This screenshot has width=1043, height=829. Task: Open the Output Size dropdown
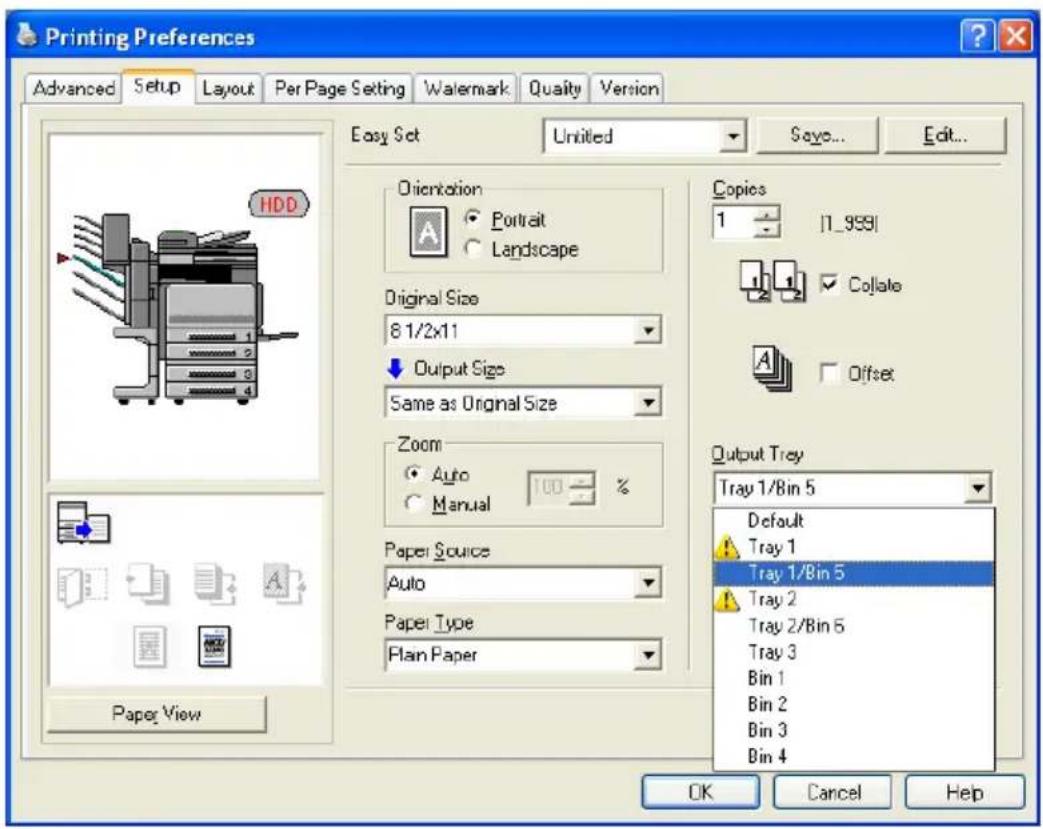coord(648,403)
